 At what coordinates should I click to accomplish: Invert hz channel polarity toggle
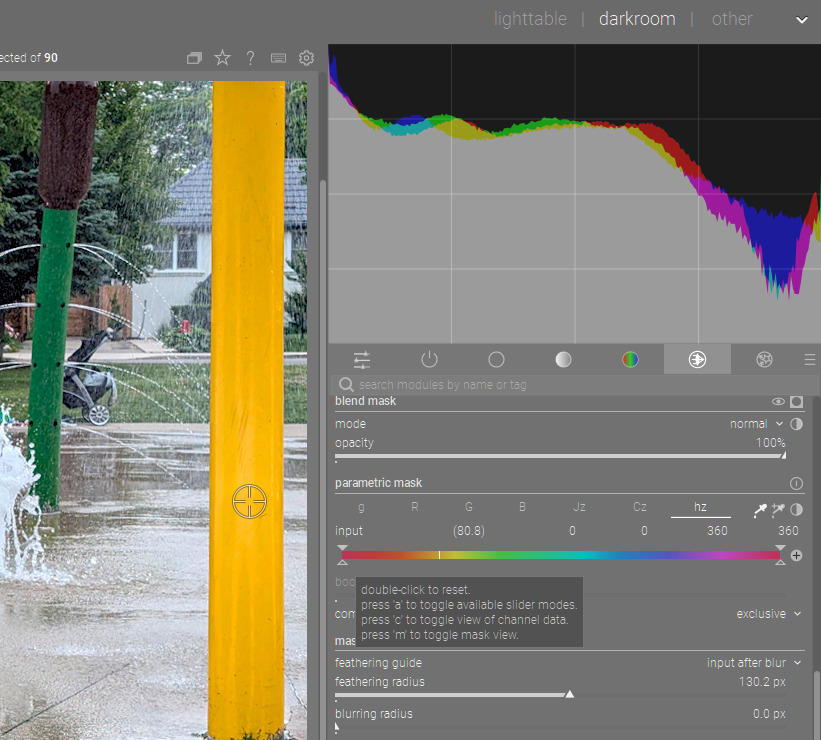pos(796,509)
